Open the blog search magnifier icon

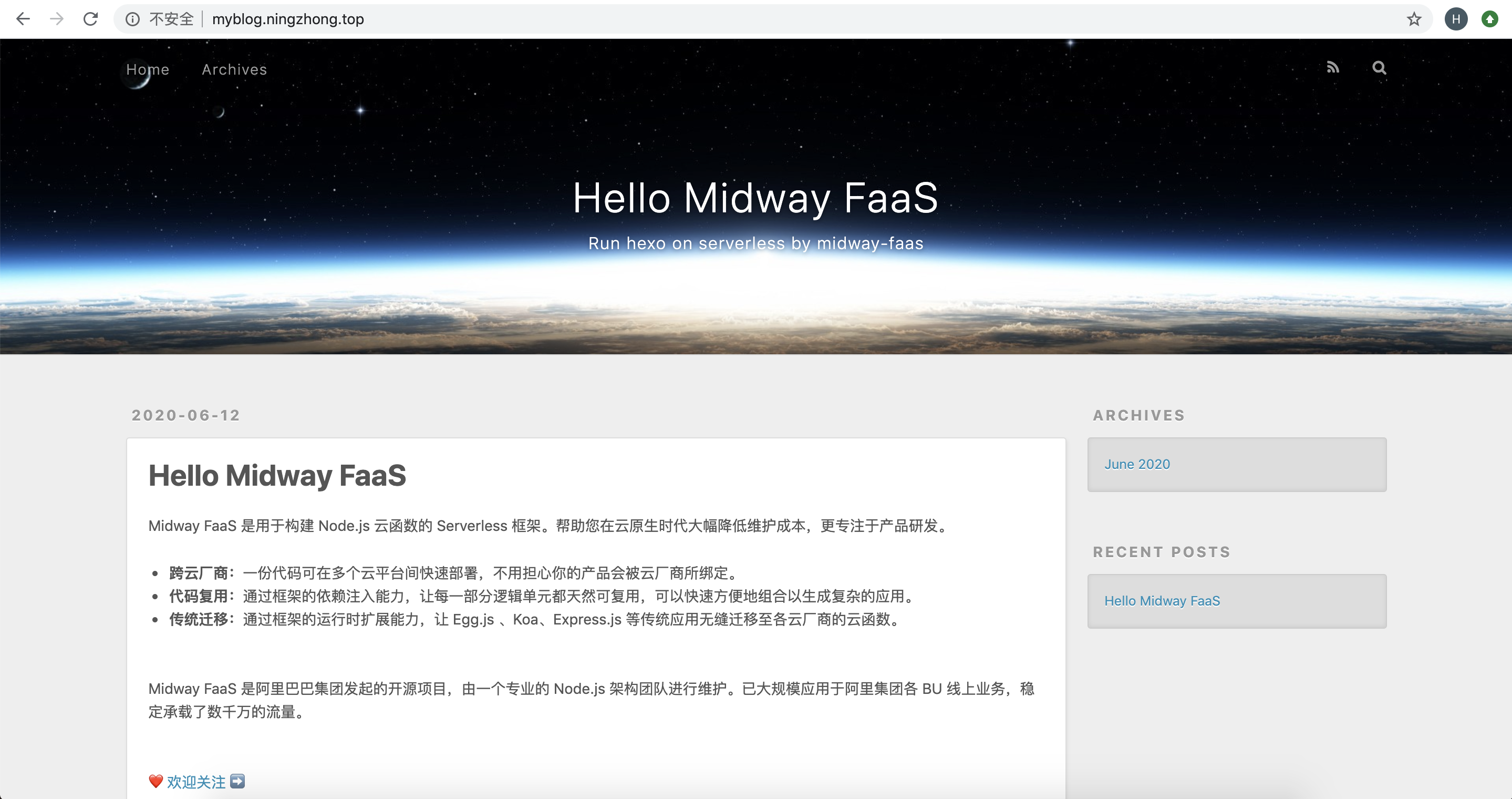(x=1380, y=68)
